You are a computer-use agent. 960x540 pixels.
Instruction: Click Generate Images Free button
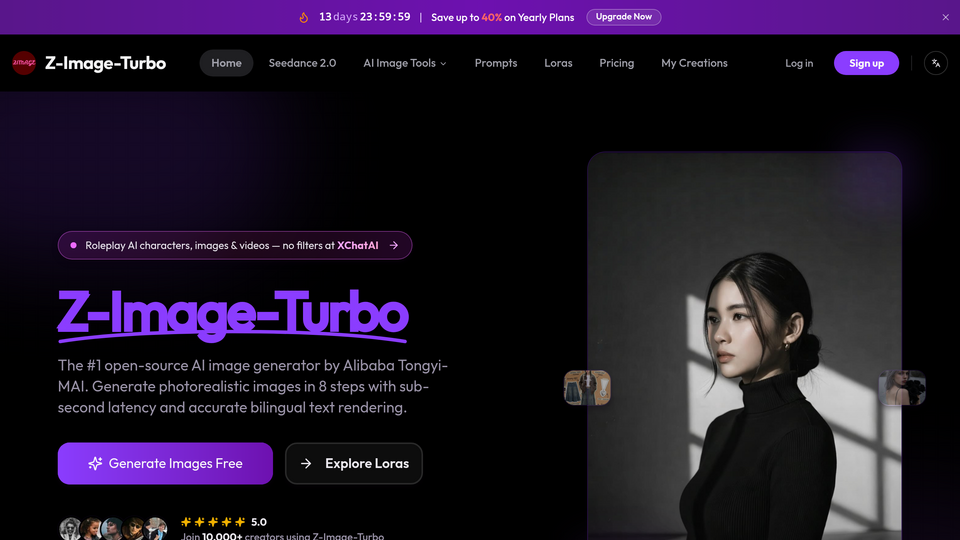coord(165,463)
